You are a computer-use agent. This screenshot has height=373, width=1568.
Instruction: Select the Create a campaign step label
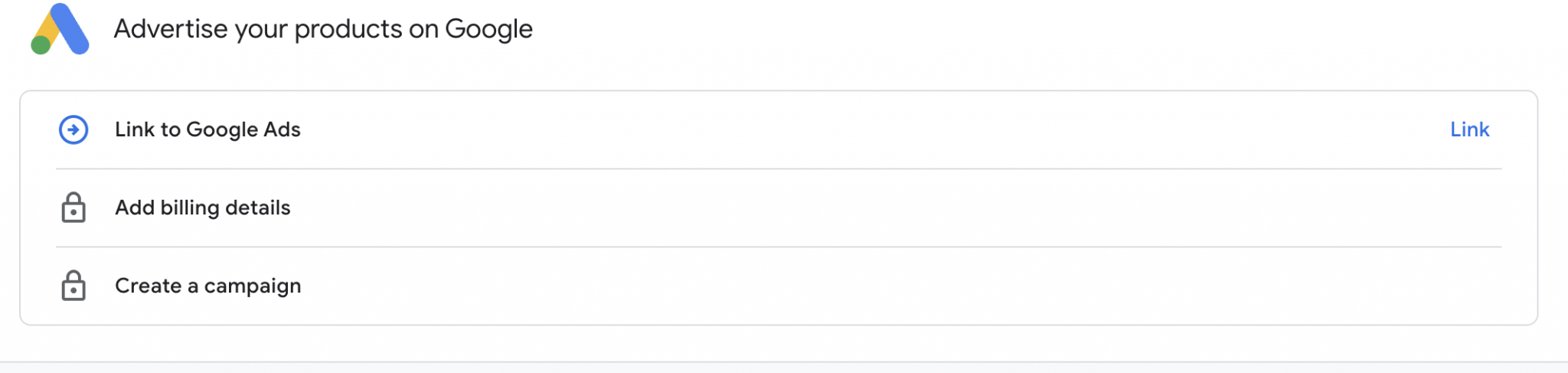click(207, 286)
